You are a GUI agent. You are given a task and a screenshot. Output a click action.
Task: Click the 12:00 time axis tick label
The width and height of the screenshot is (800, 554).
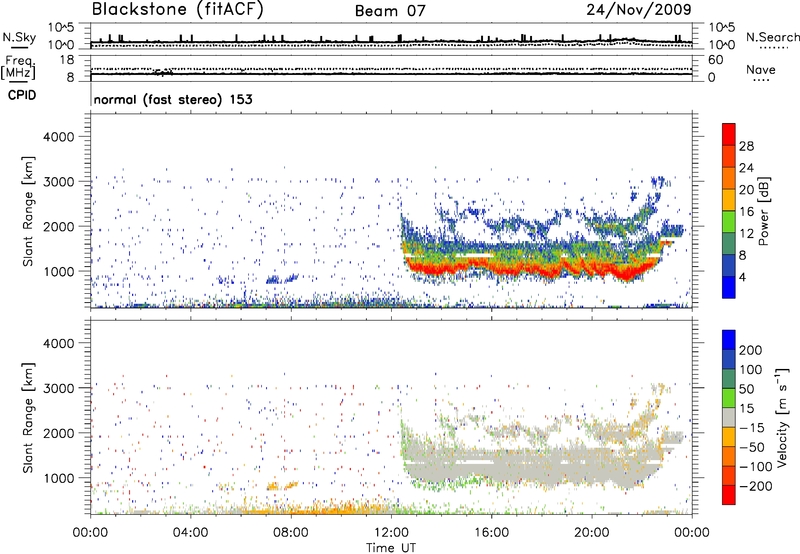(391, 531)
